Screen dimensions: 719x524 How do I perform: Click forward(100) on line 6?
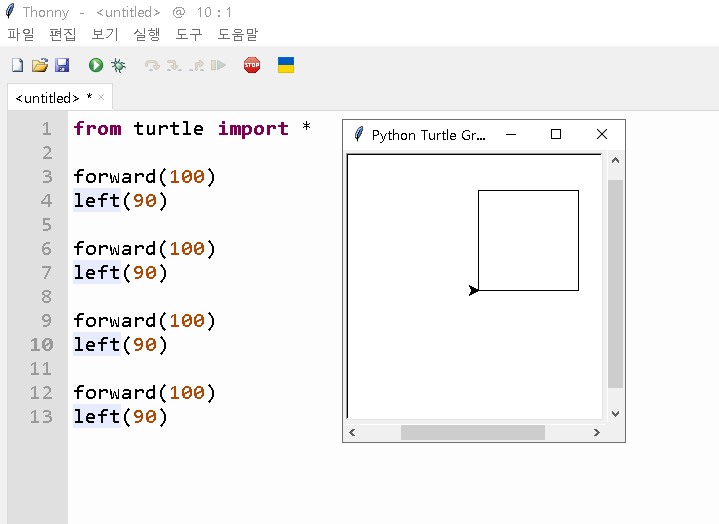[144, 248]
